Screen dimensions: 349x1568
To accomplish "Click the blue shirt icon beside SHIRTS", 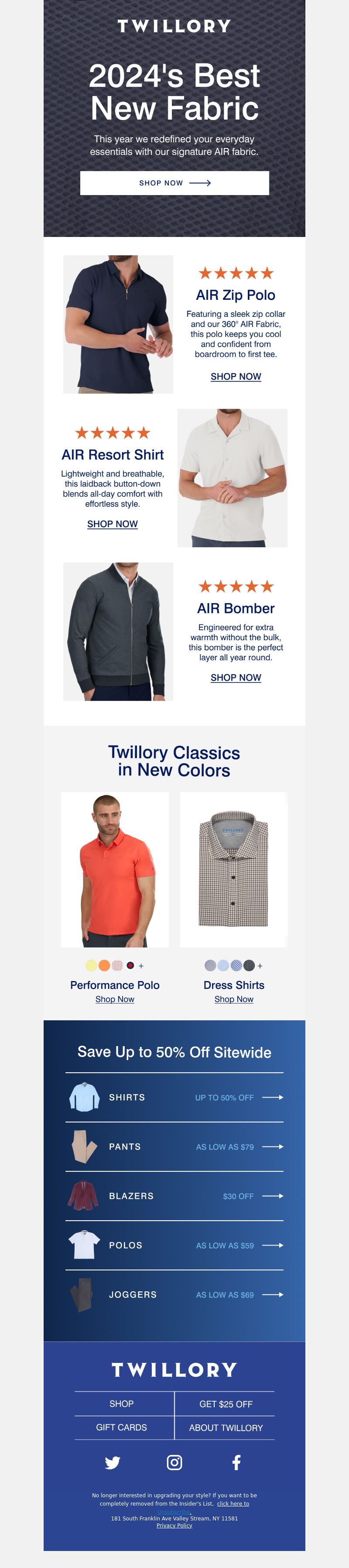I will [x=84, y=1097].
